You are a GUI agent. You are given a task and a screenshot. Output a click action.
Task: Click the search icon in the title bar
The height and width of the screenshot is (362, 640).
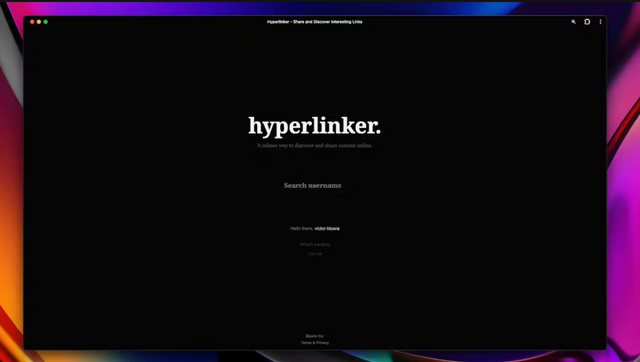573,22
